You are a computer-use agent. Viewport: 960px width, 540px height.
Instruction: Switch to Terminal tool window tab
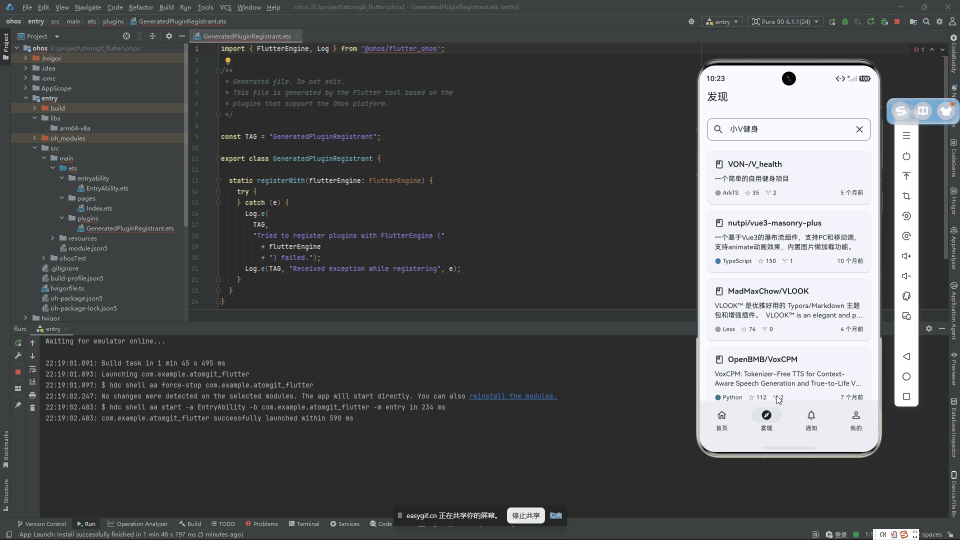point(304,524)
